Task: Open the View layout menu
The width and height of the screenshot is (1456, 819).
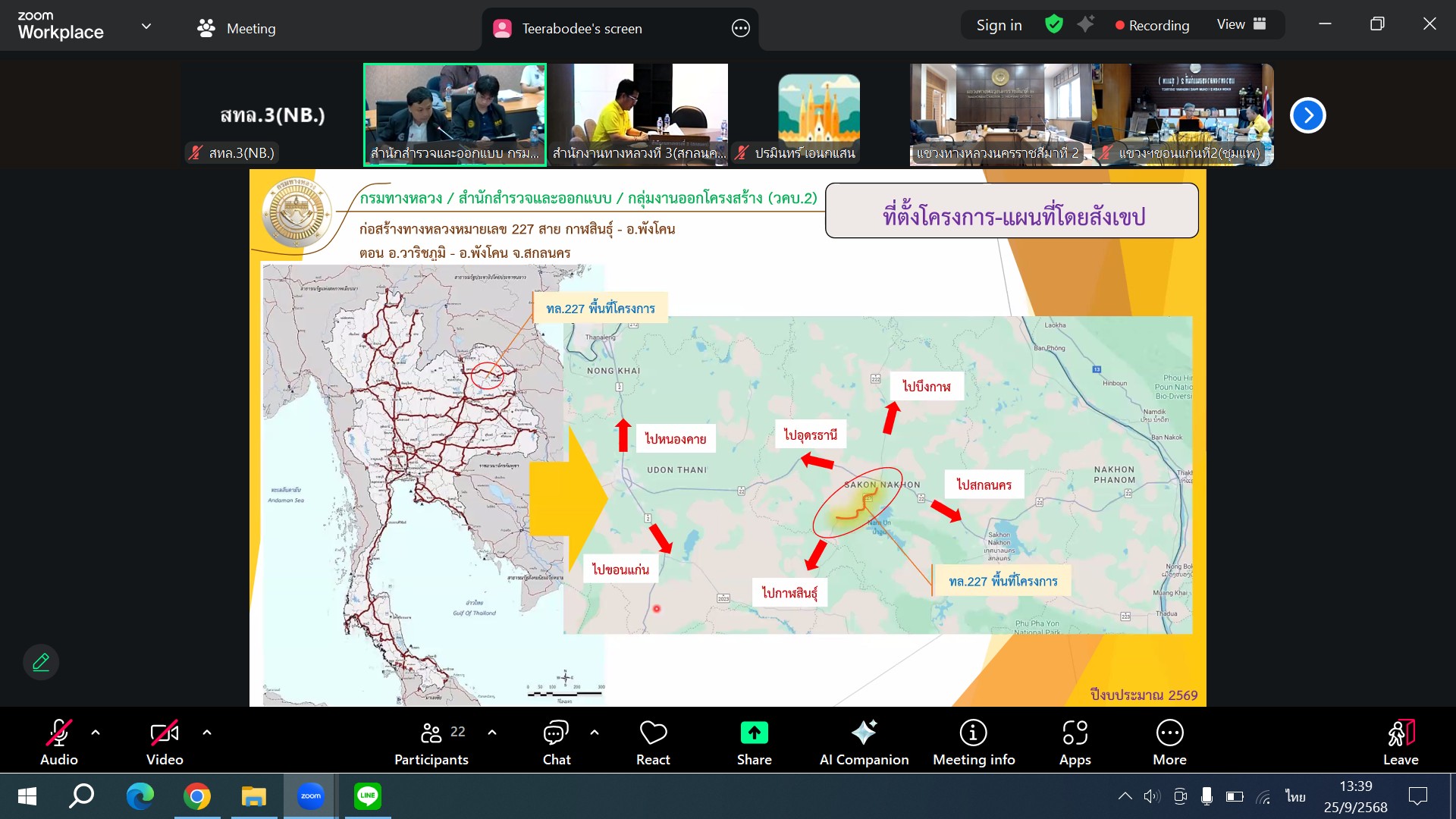Action: click(1241, 24)
